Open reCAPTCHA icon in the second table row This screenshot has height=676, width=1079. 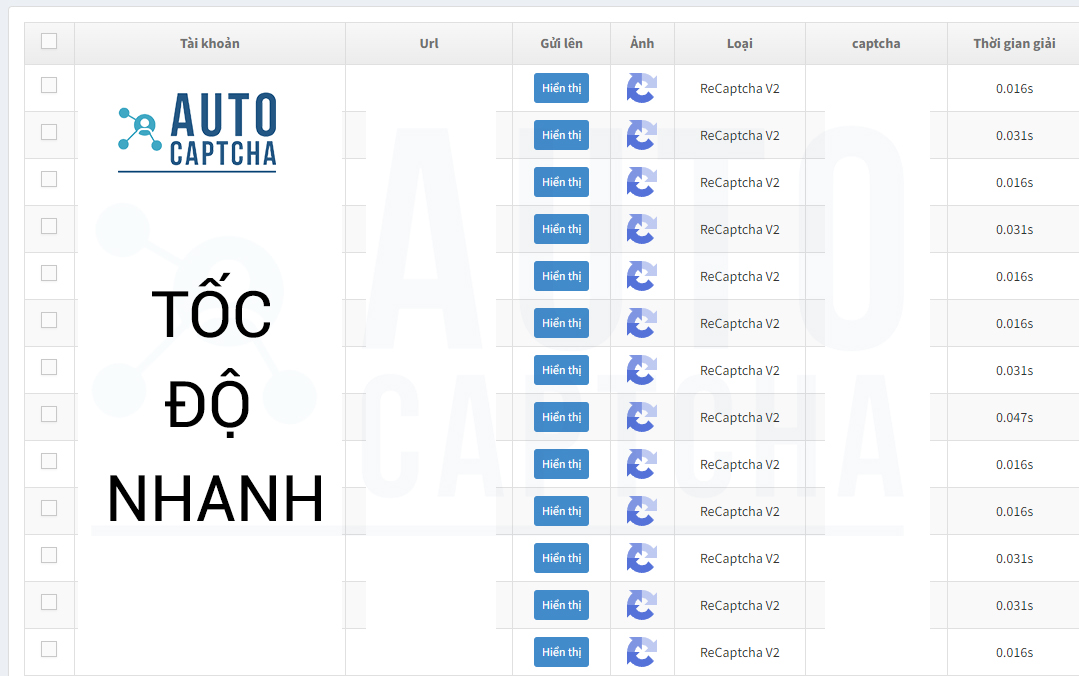[x=642, y=135]
